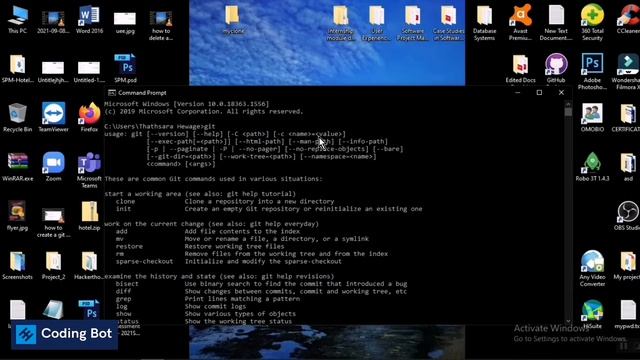This screenshot has height=360, width=640.
Task: Open the OMOBIO image icon
Action: (x=592, y=118)
